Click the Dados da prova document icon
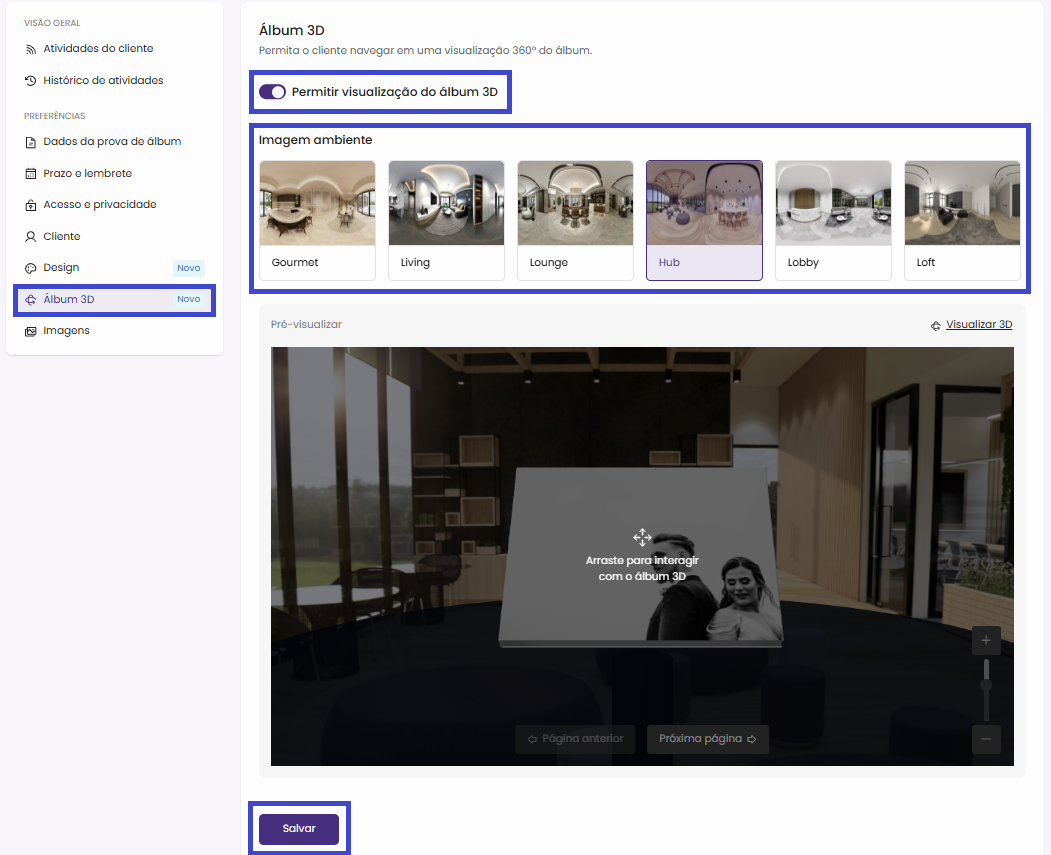Viewport: 1051px width, 855px height. coord(31,142)
